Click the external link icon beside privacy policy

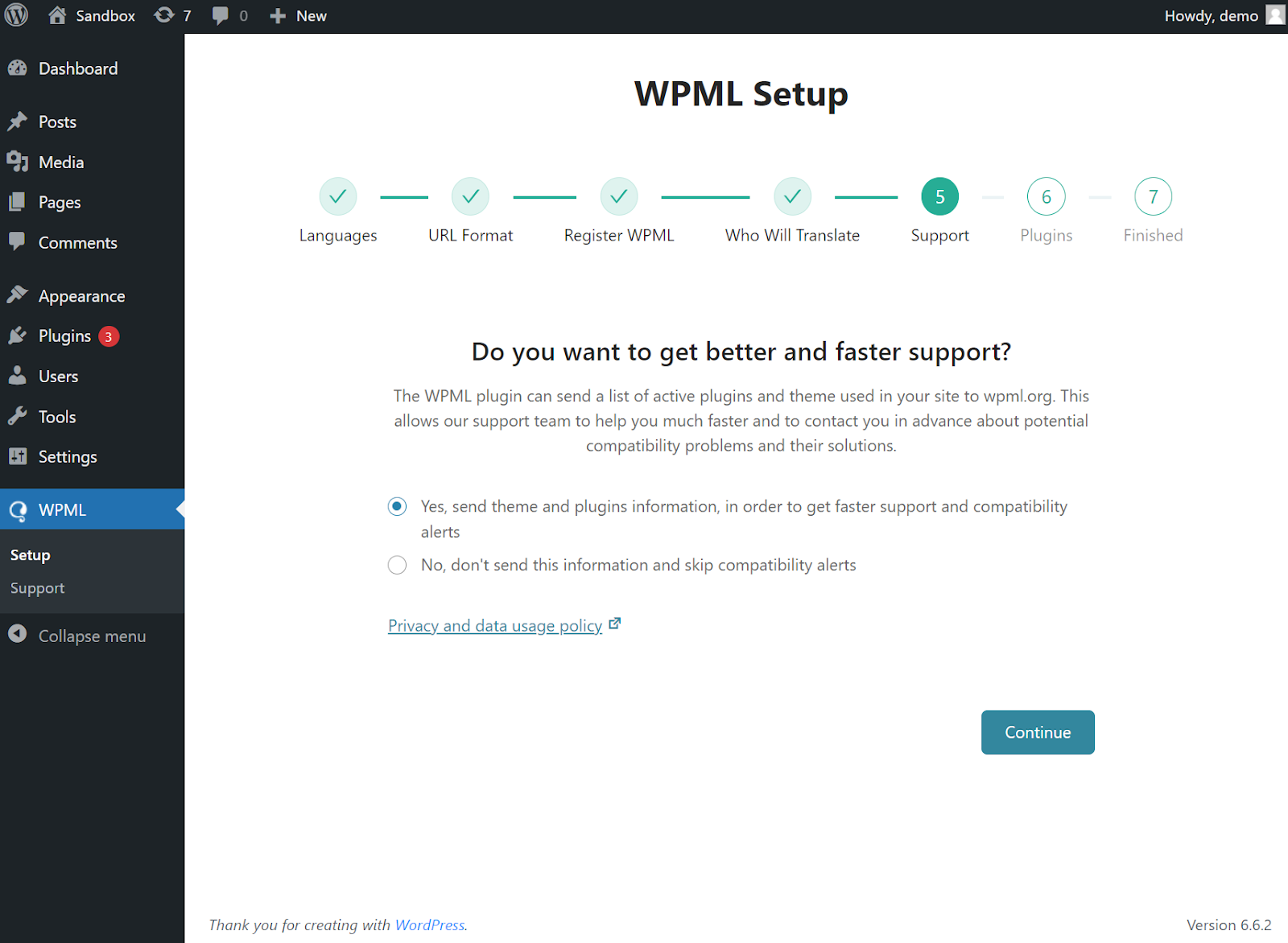pos(615,624)
